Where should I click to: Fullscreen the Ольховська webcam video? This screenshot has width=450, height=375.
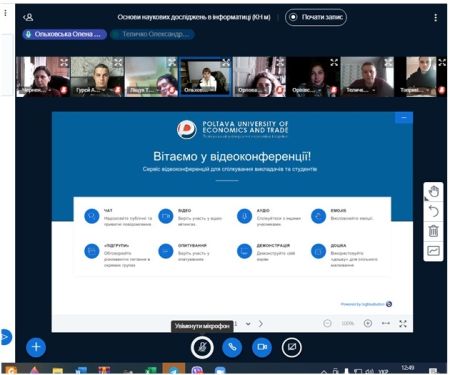(226, 62)
